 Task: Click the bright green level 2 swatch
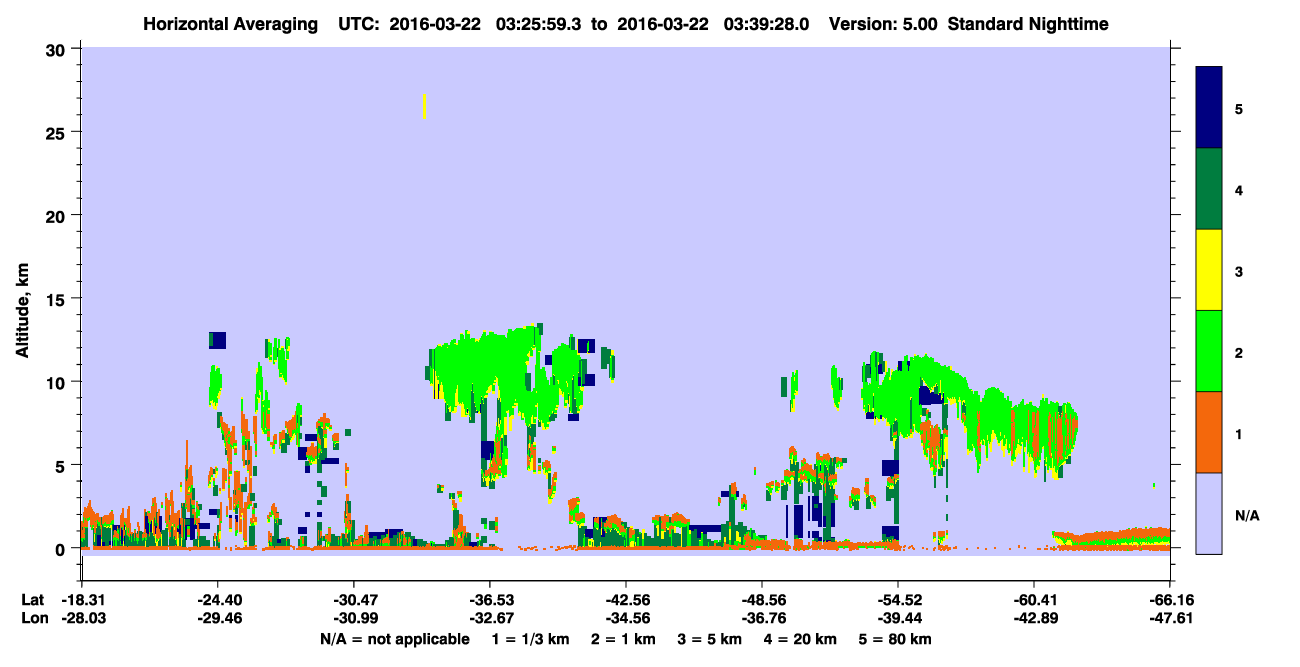(1209, 351)
